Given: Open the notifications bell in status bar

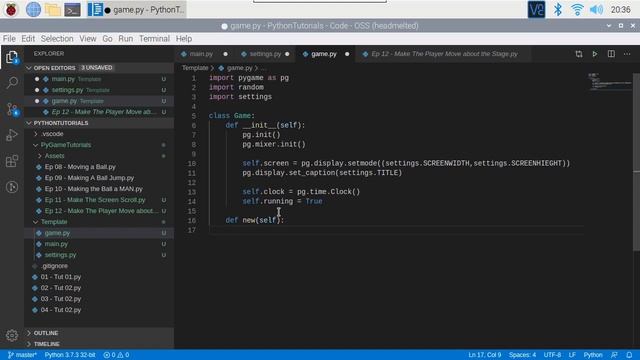Looking at the screenshot, I should tap(629, 355).
